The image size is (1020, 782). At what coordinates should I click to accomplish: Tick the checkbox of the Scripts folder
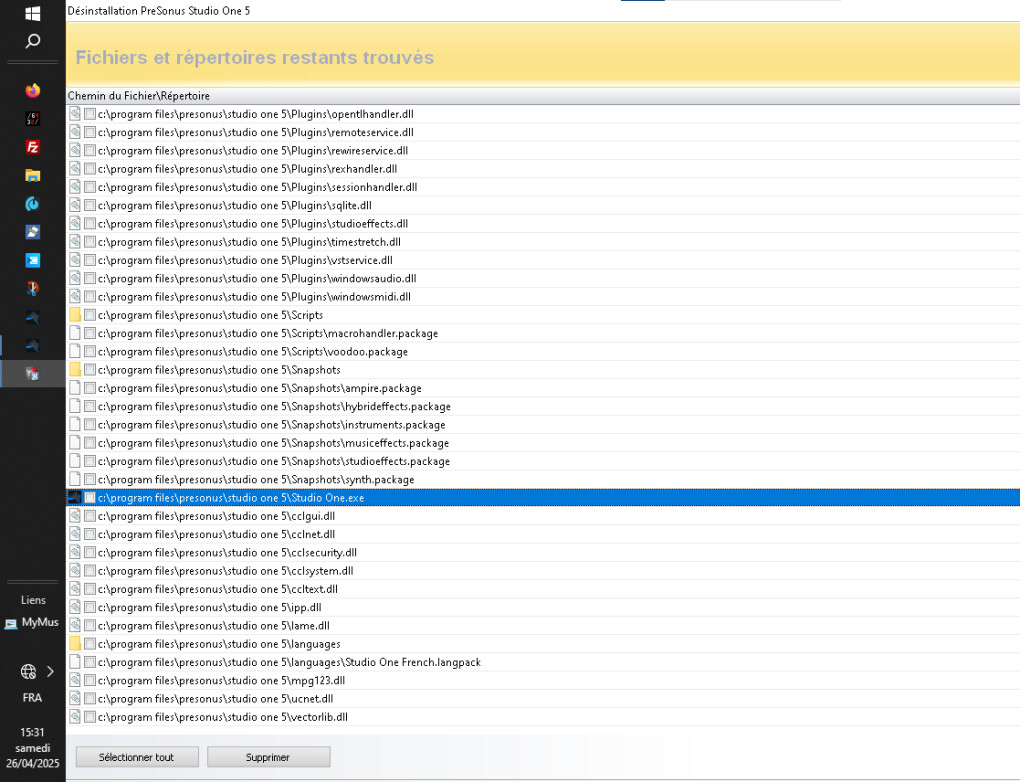tap(90, 315)
